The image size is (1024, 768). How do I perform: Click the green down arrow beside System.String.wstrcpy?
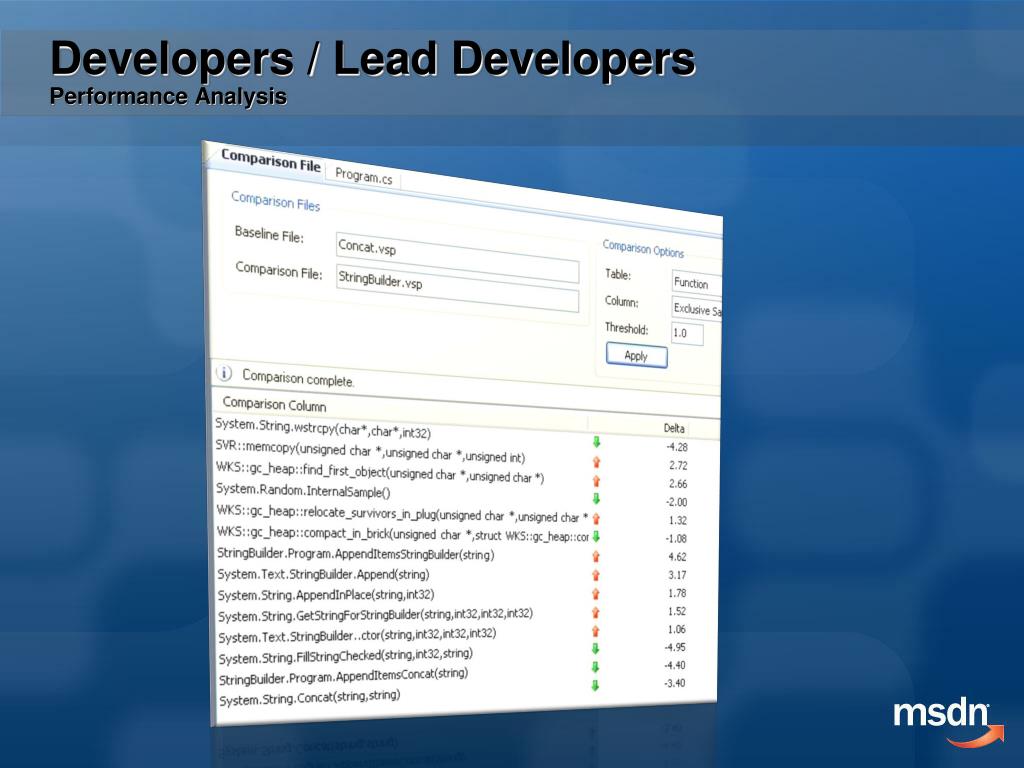[596, 442]
